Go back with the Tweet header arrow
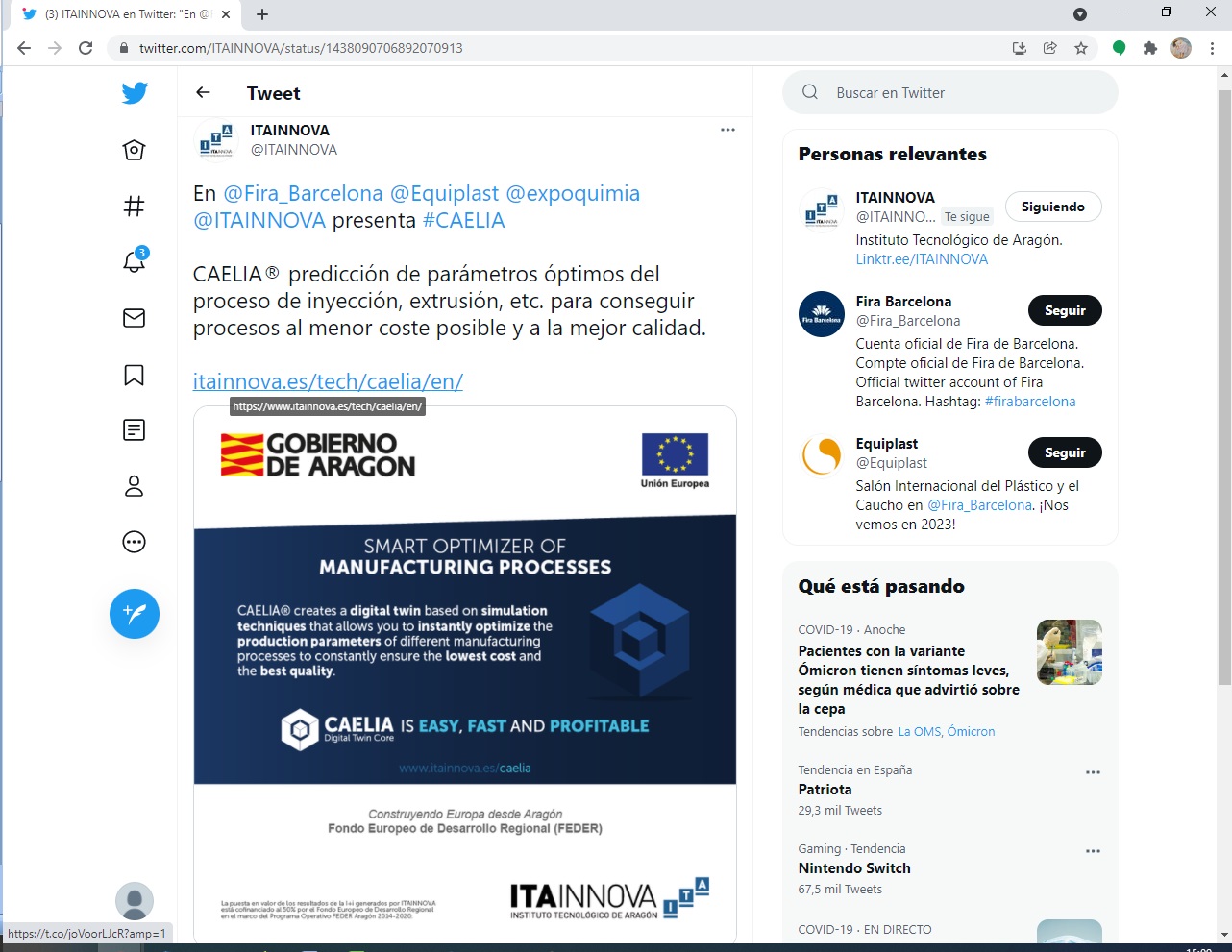Viewport: 1232px width, 952px height. [x=203, y=92]
